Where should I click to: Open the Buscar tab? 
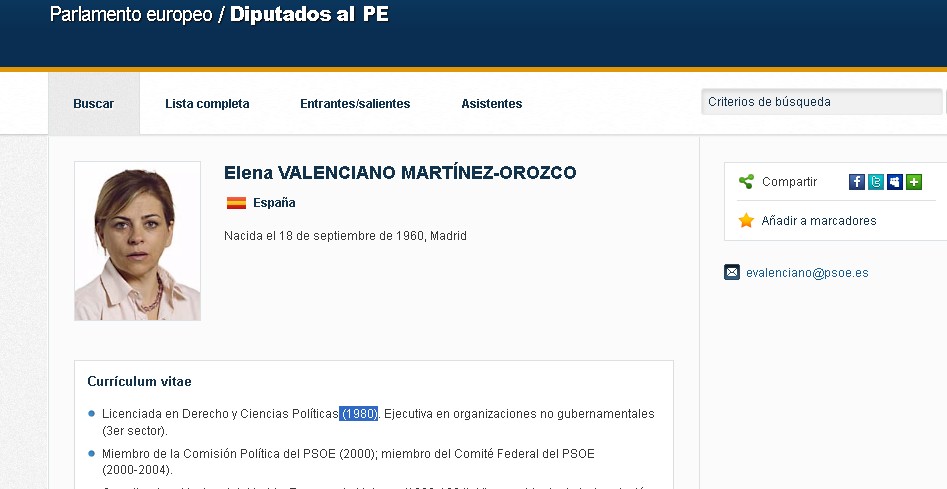pyautogui.click(x=94, y=104)
